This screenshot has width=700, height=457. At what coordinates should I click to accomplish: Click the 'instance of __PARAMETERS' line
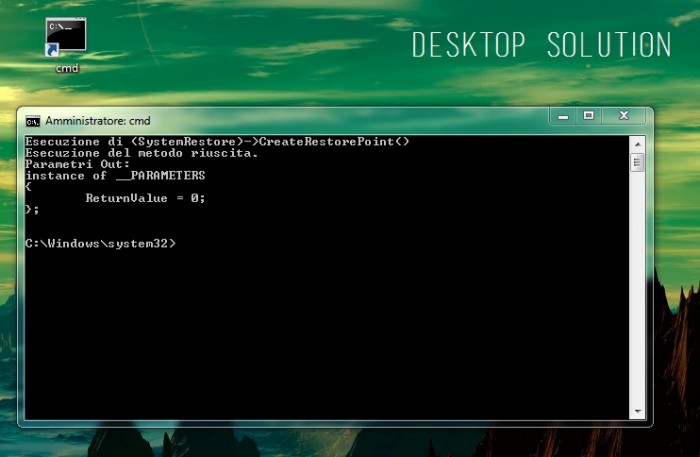pyautogui.click(x=115, y=175)
